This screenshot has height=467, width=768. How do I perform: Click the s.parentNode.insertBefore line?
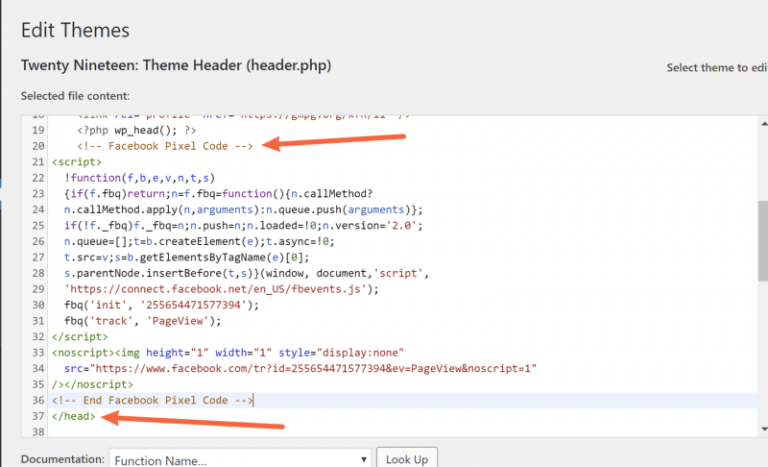[x=246, y=273]
